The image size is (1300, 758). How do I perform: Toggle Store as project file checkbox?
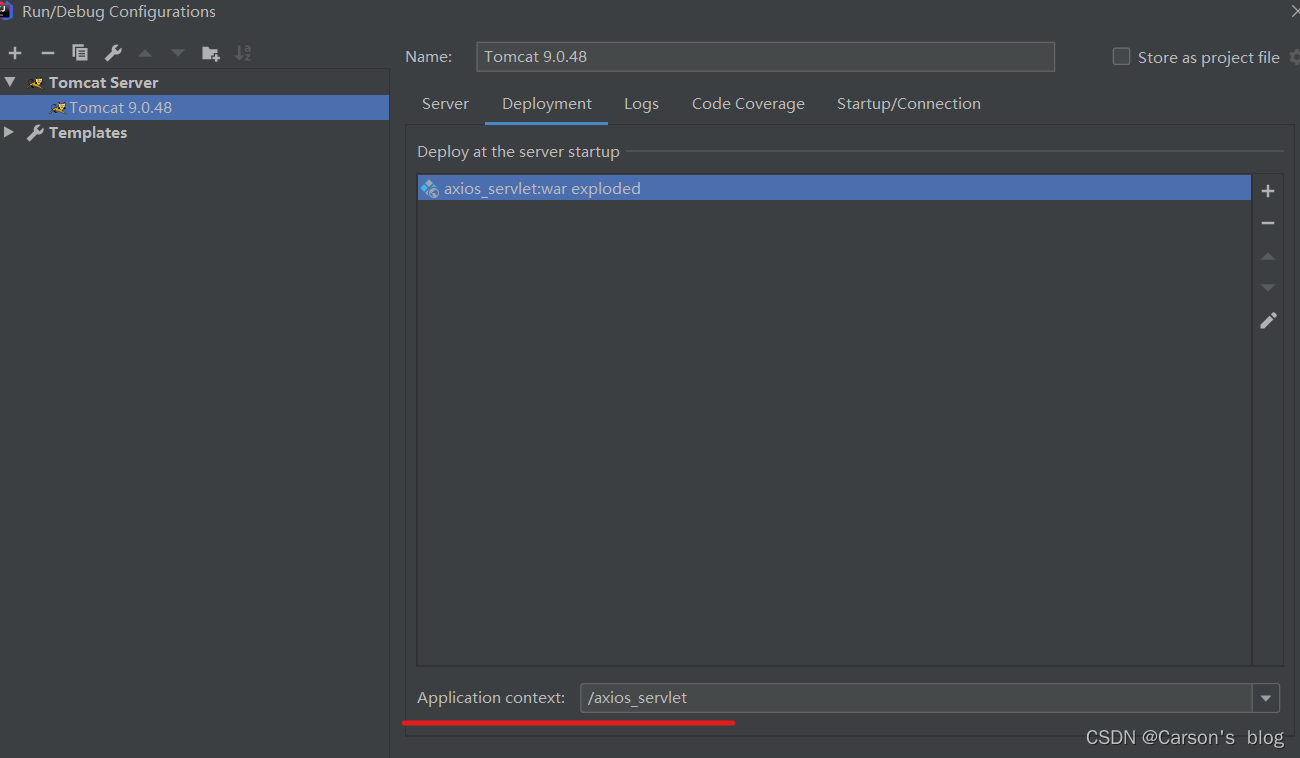point(1121,57)
